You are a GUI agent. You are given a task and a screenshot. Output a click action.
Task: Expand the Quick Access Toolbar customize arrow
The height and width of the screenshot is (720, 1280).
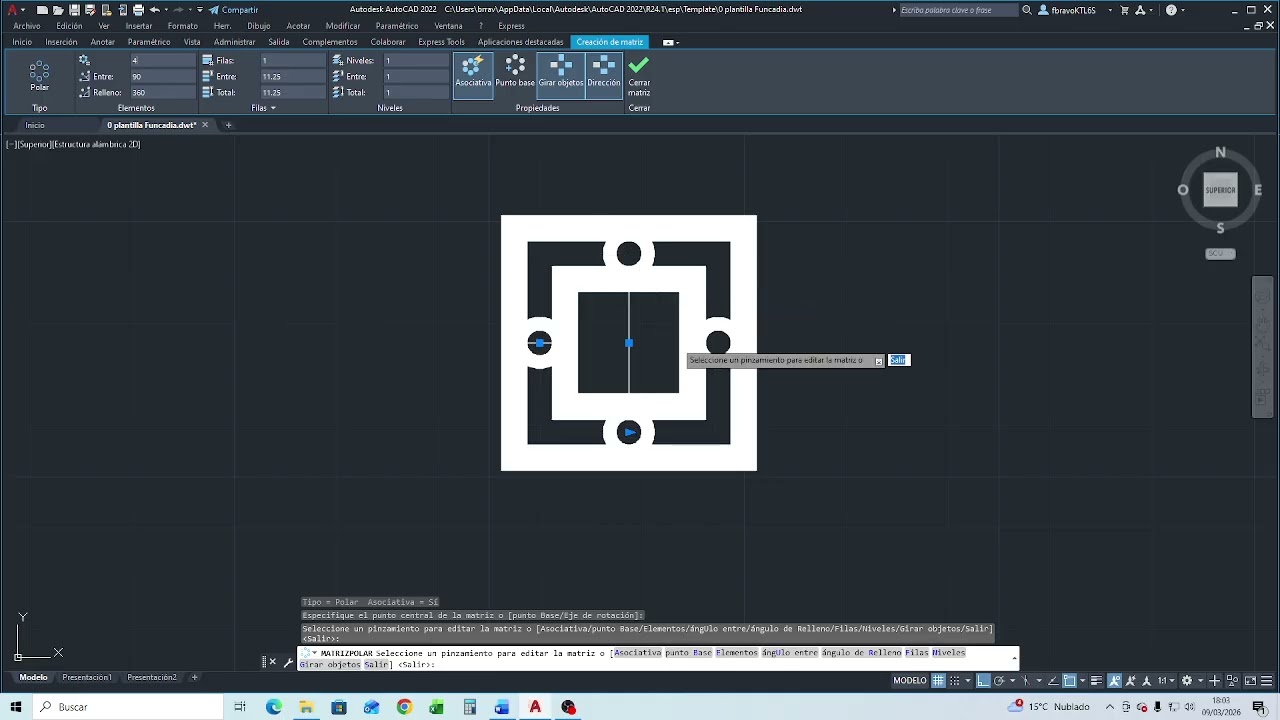pyautogui.click(x=200, y=10)
